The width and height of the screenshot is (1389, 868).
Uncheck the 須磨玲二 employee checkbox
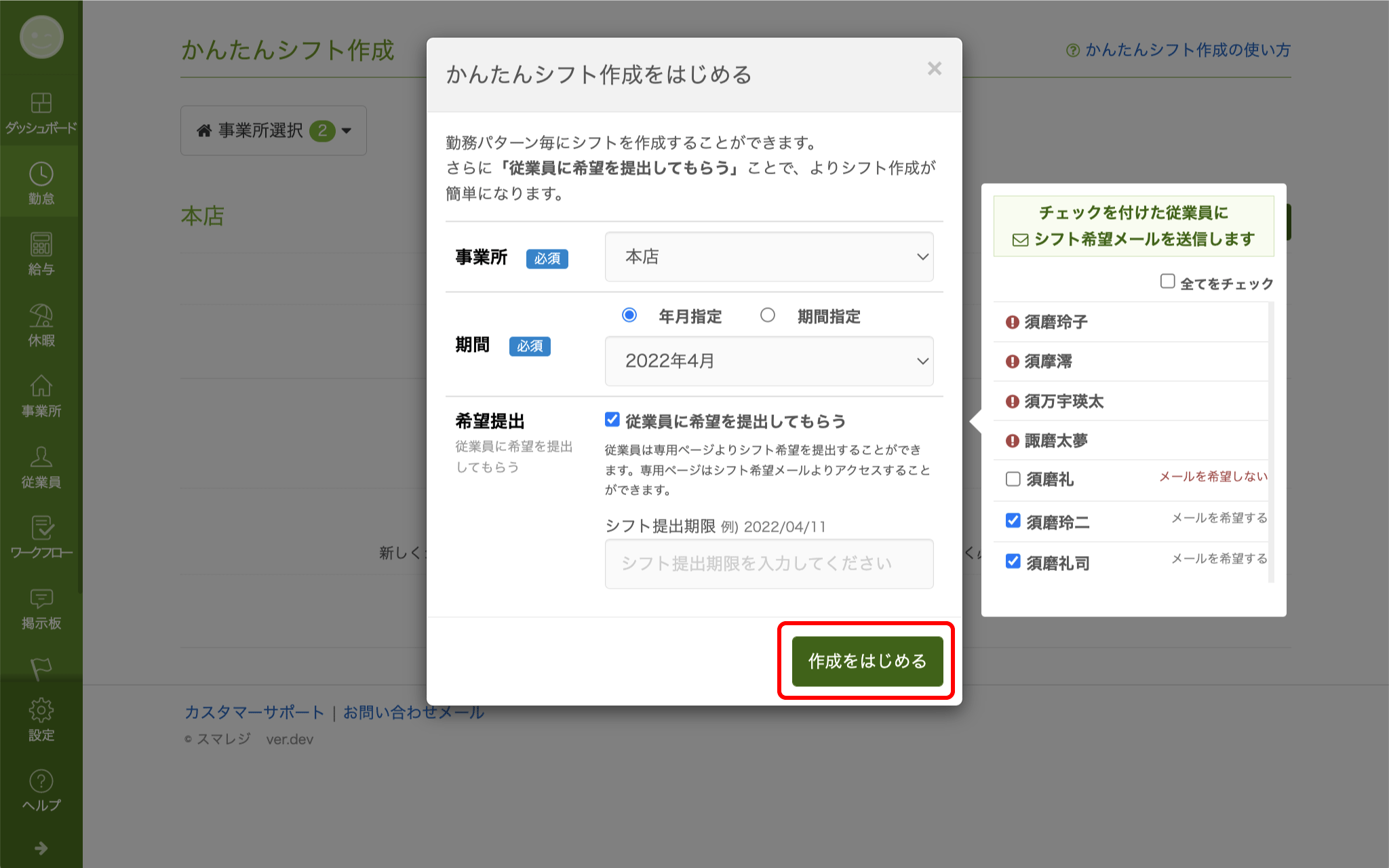click(x=1013, y=521)
